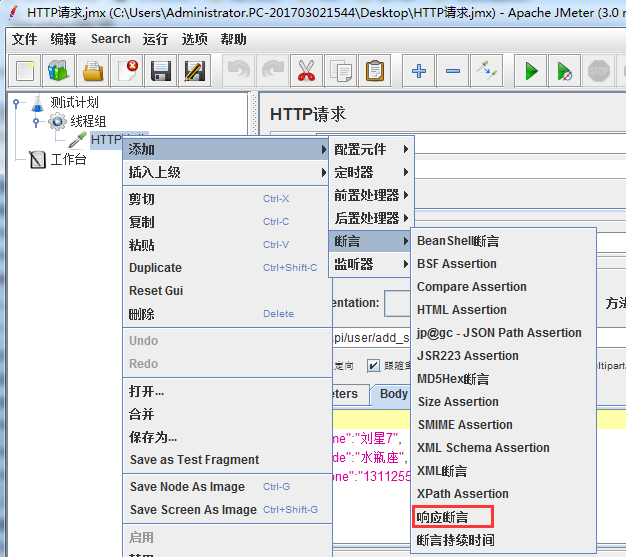
Task: Start the test with green play icon
Action: (531, 71)
